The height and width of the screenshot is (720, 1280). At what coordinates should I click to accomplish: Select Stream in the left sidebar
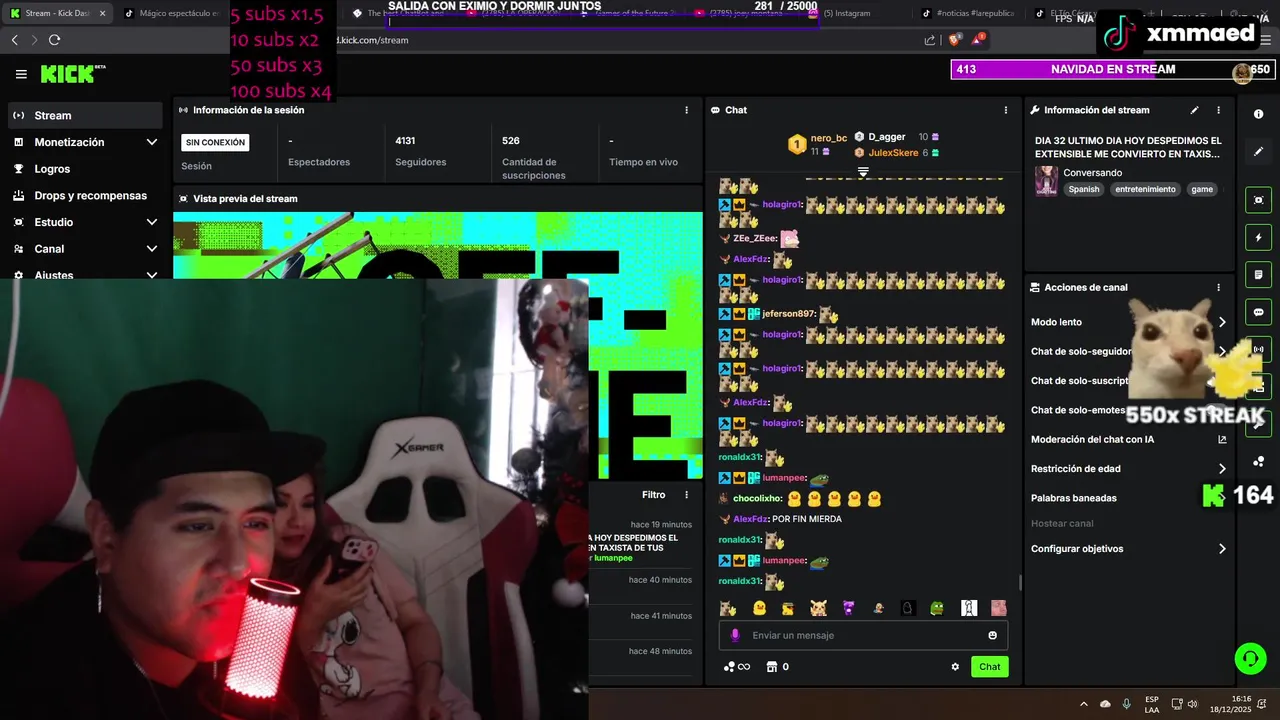pos(85,115)
